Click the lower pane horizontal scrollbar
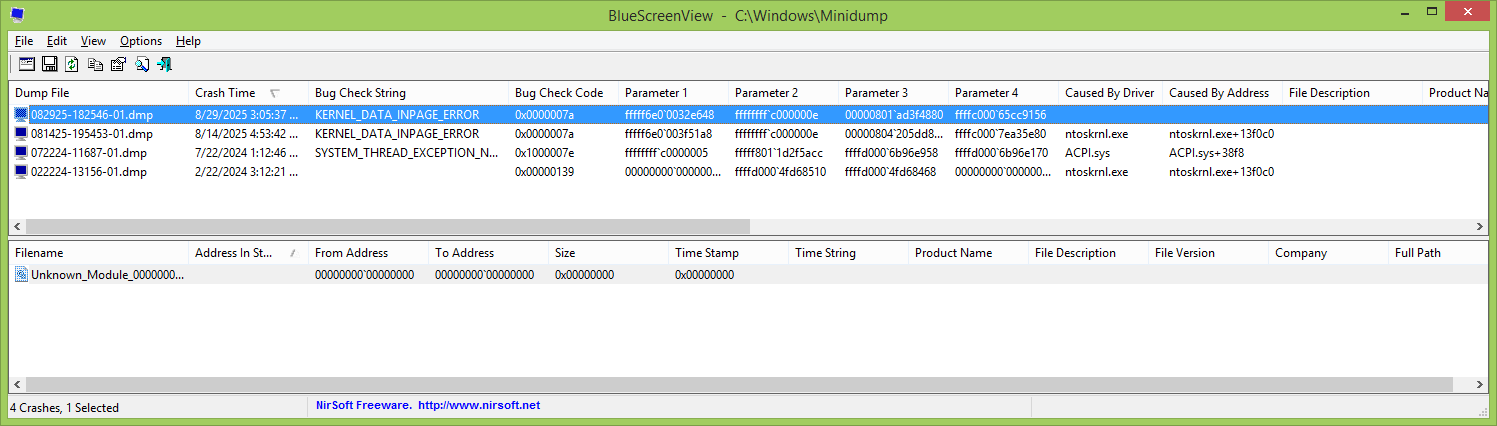Viewport: 1497px width, 426px height. point(738,385)
